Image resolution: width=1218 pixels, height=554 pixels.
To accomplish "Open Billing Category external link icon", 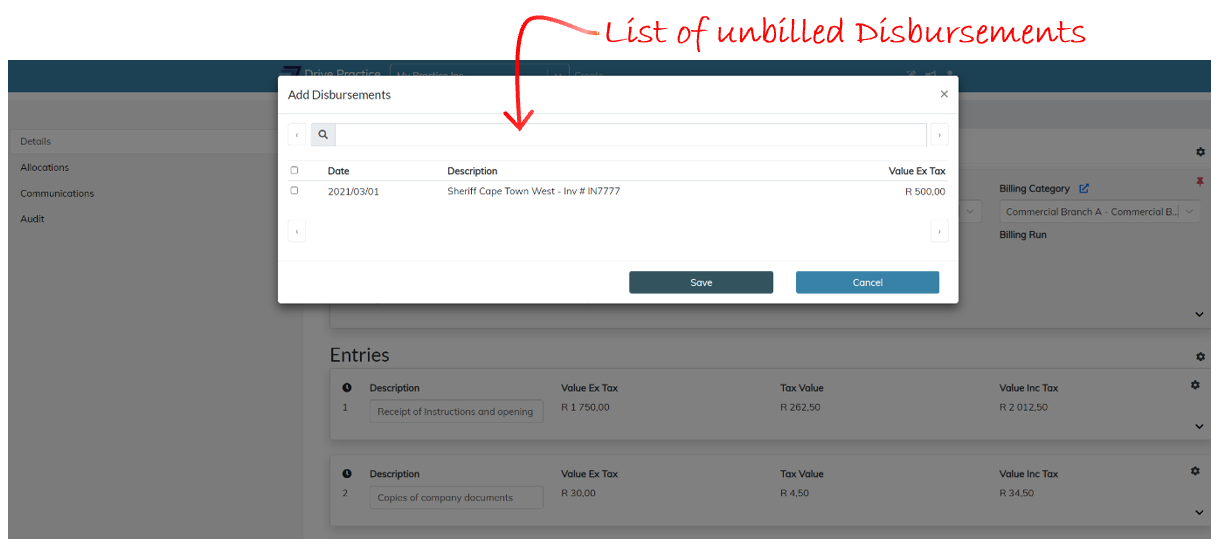I will 1084,188.
